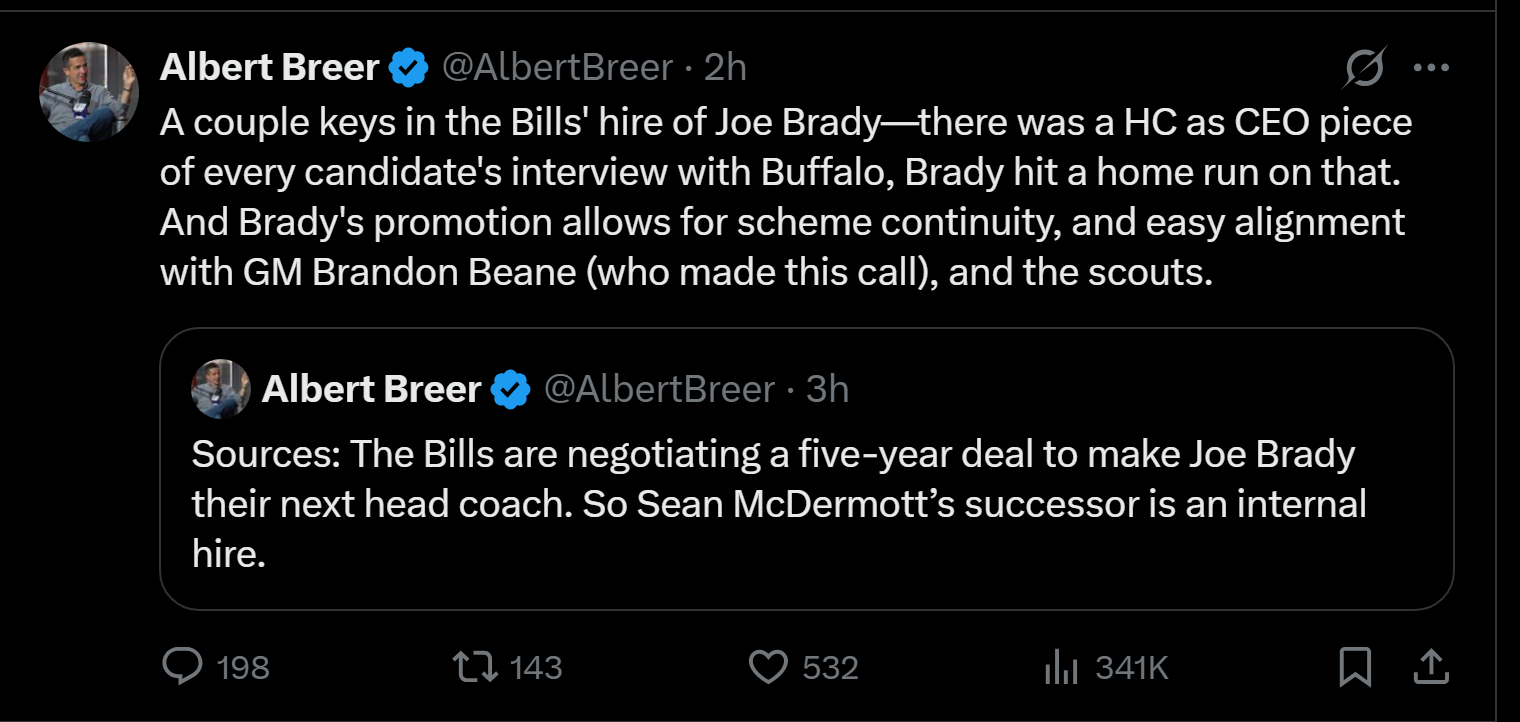Screen dimensions: 1520x722
Task: Click the 3h timestamp in the quoted tweet
Action: pyautogui.click(x=827, y=389)
